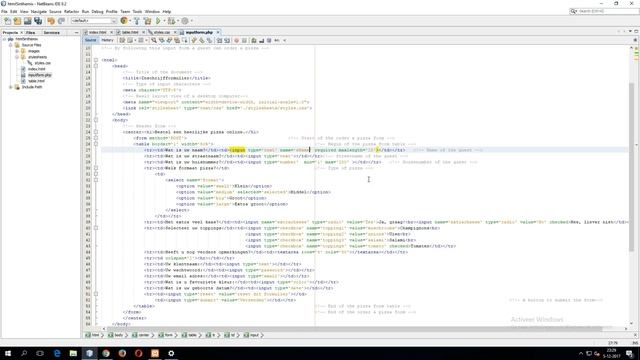Open the Tools menu
The width and height of the screenshot is (640, 360).
click(x=137, y=11)
